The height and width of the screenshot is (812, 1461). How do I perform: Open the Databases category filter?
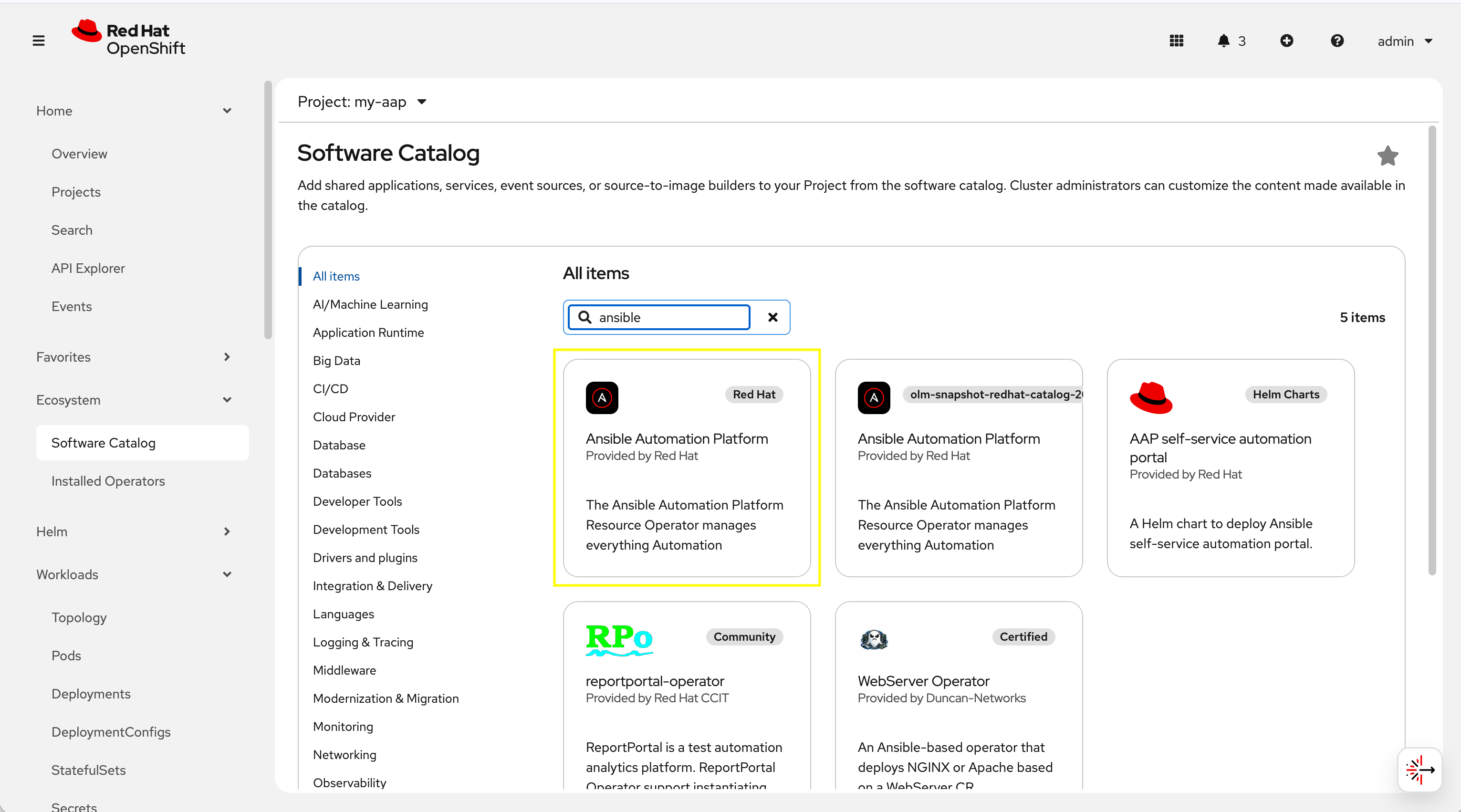(x=342, y=473)
